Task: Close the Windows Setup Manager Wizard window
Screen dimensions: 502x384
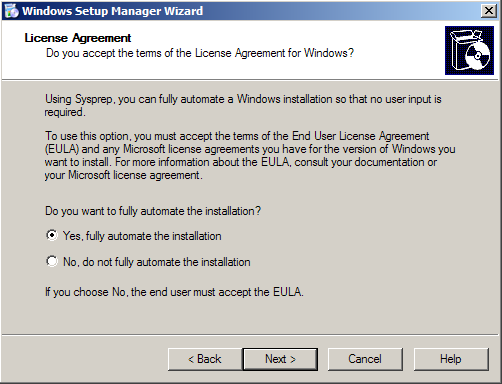Action: [x=488, y=11]
